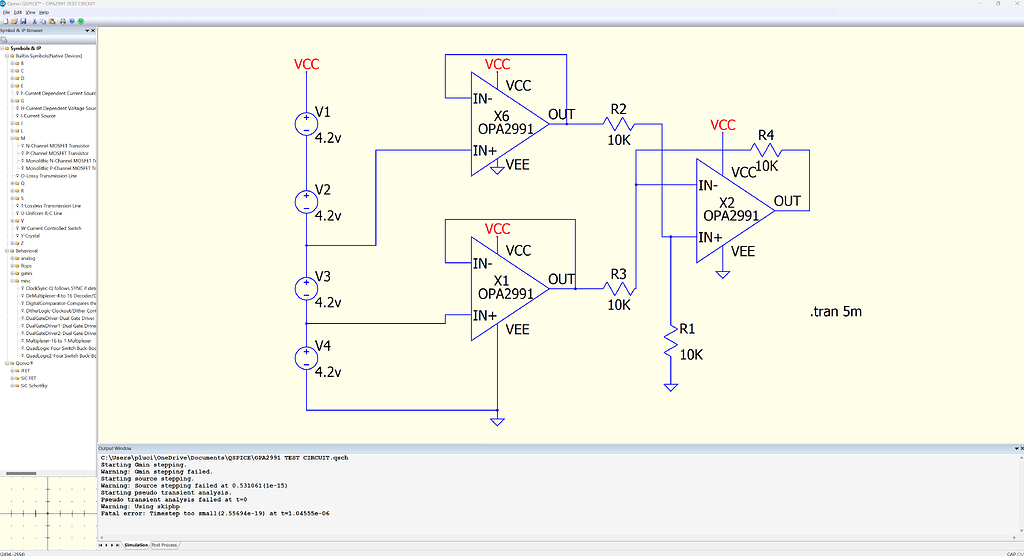The height and width of the screenshot is (556, 1024).
Task: Select O-Lossy Transmission Line symbol
Action: [x=48, y=176]
